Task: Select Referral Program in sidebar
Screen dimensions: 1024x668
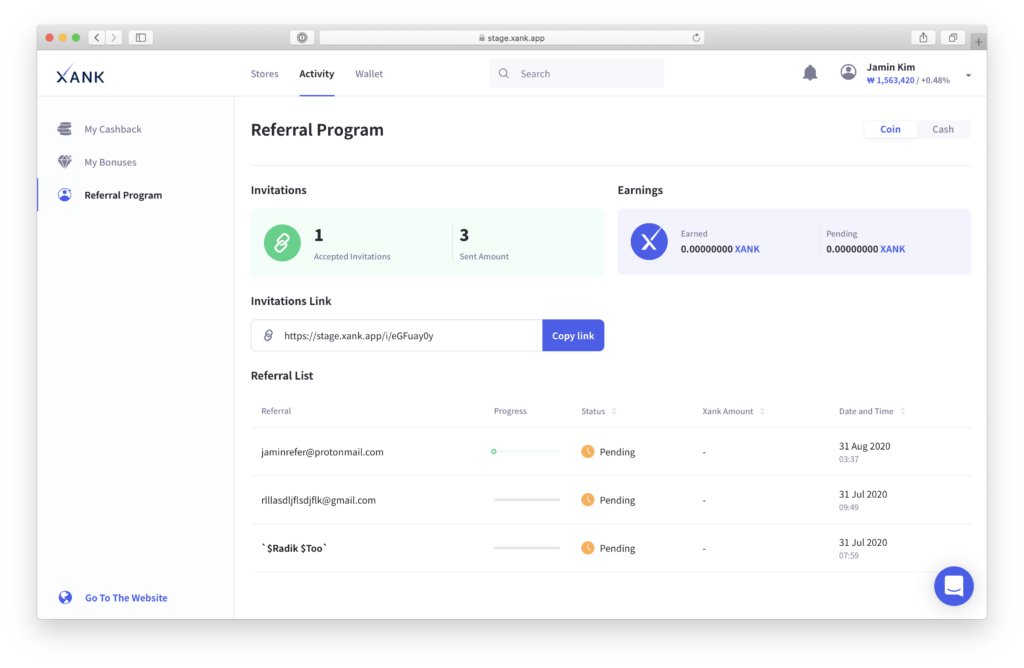Action: 123,195
